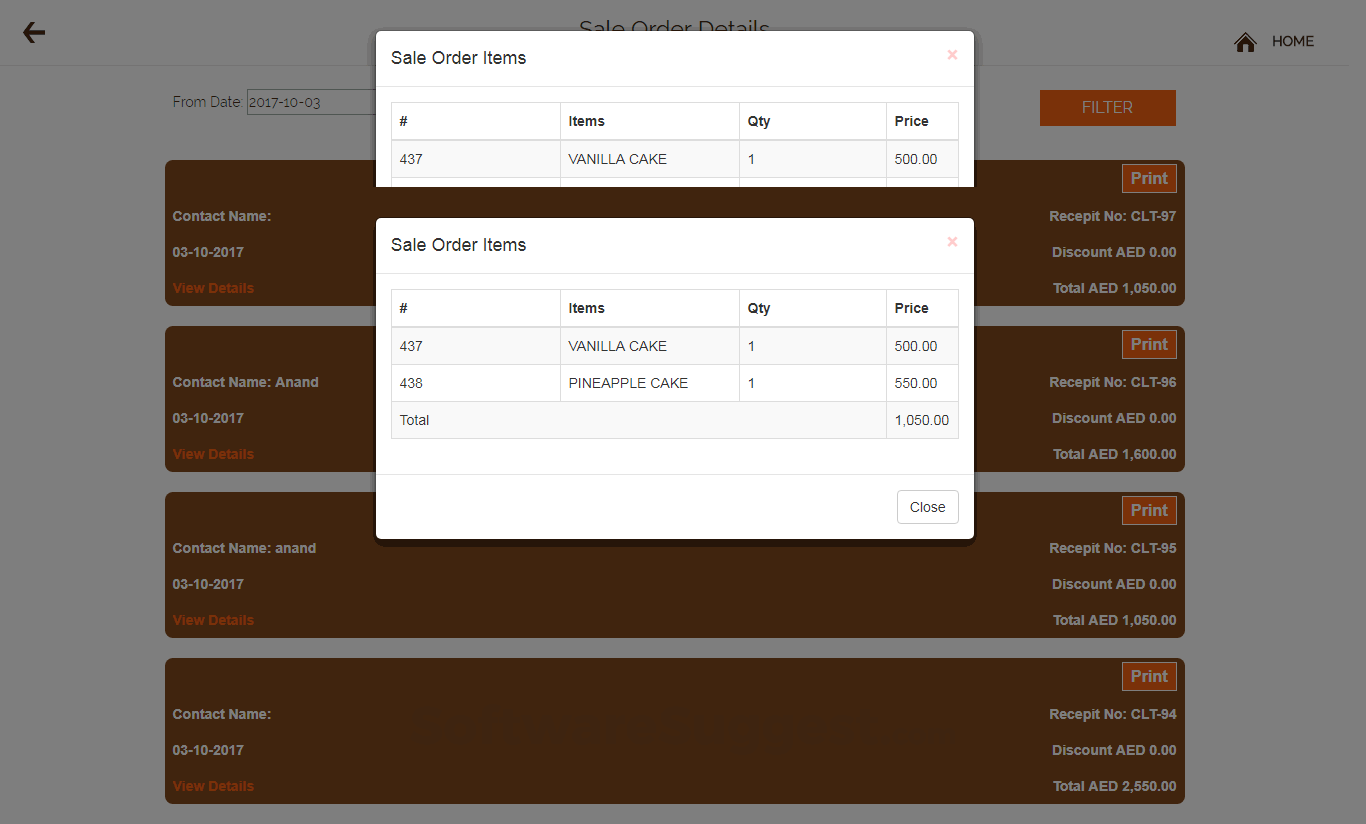Open View Details for contact Anand
The width and height of the screenshot is (1366, 824).
click(213, 453)
